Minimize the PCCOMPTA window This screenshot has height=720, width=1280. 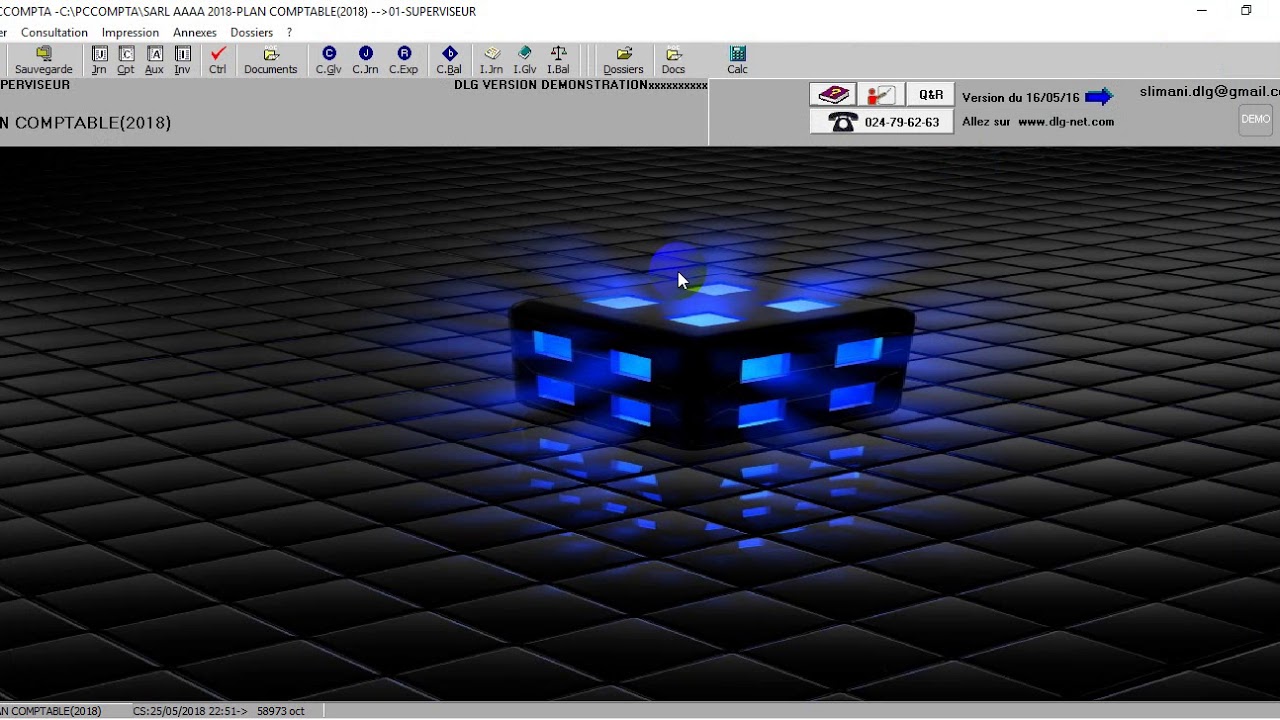coord(1202,11)
